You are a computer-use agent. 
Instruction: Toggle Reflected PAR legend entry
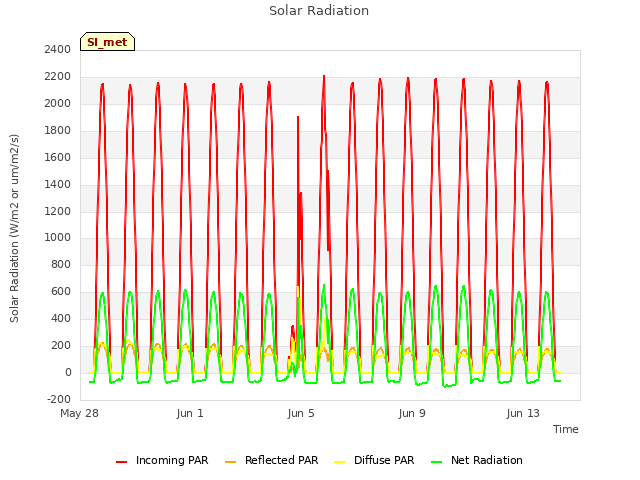[271, 460]
